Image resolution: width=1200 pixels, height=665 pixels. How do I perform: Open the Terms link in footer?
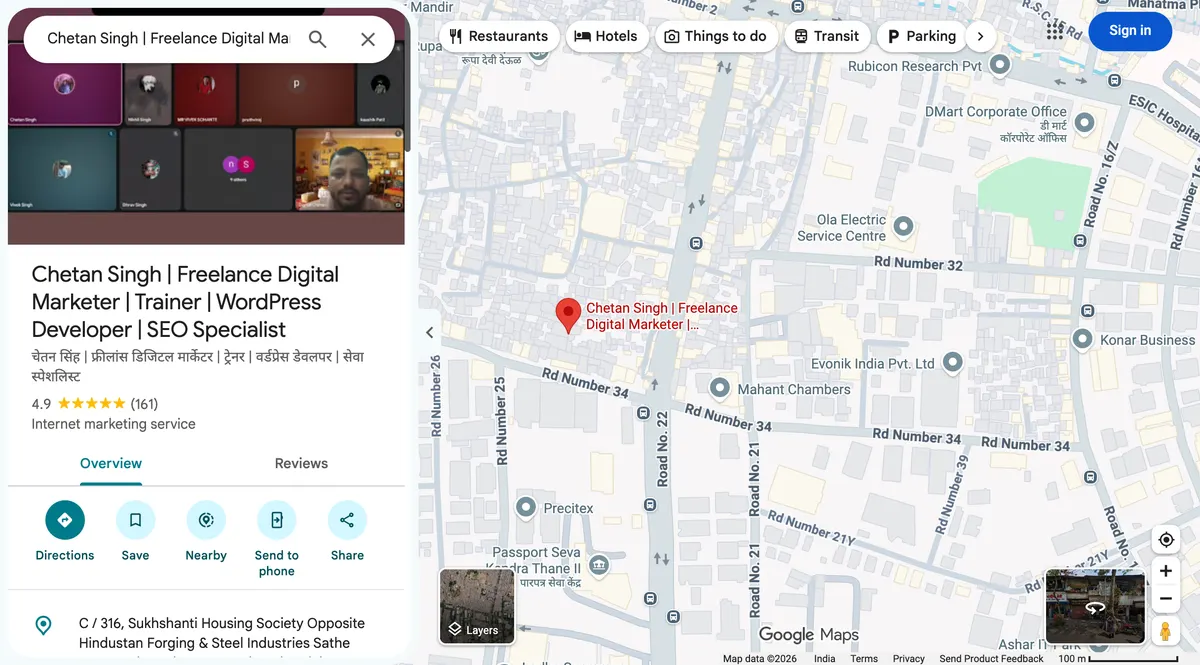click(x=864, y=658)
